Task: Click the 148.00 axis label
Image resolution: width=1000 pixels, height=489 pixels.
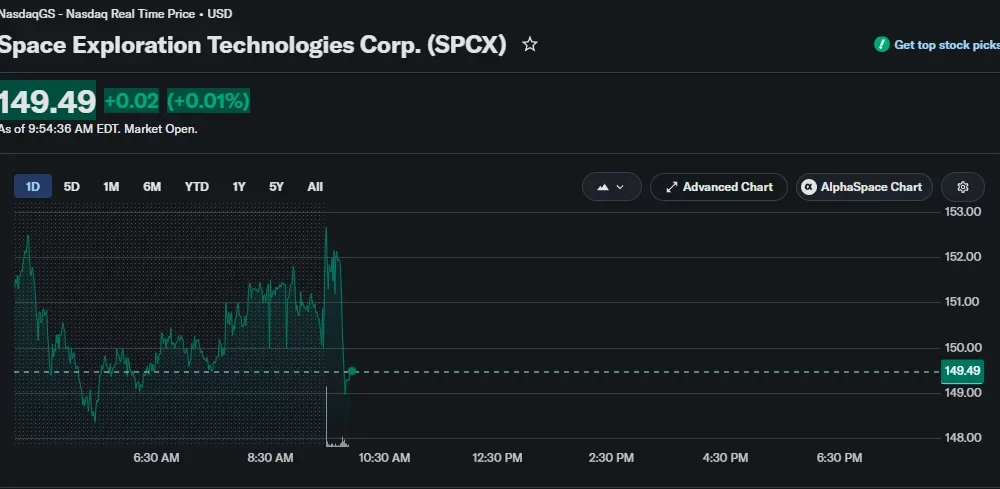Action: click(x=962, y=438)
